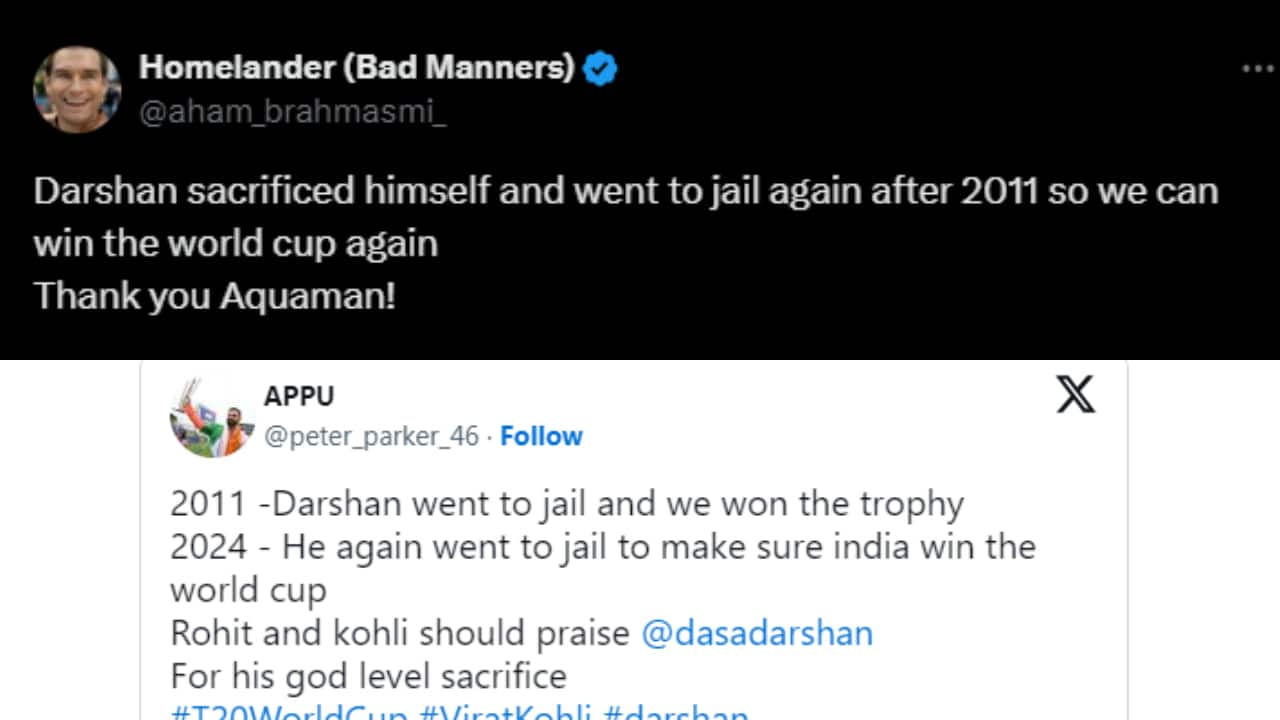Click the Homelander (Bad Manners) display name

(357, 68)
